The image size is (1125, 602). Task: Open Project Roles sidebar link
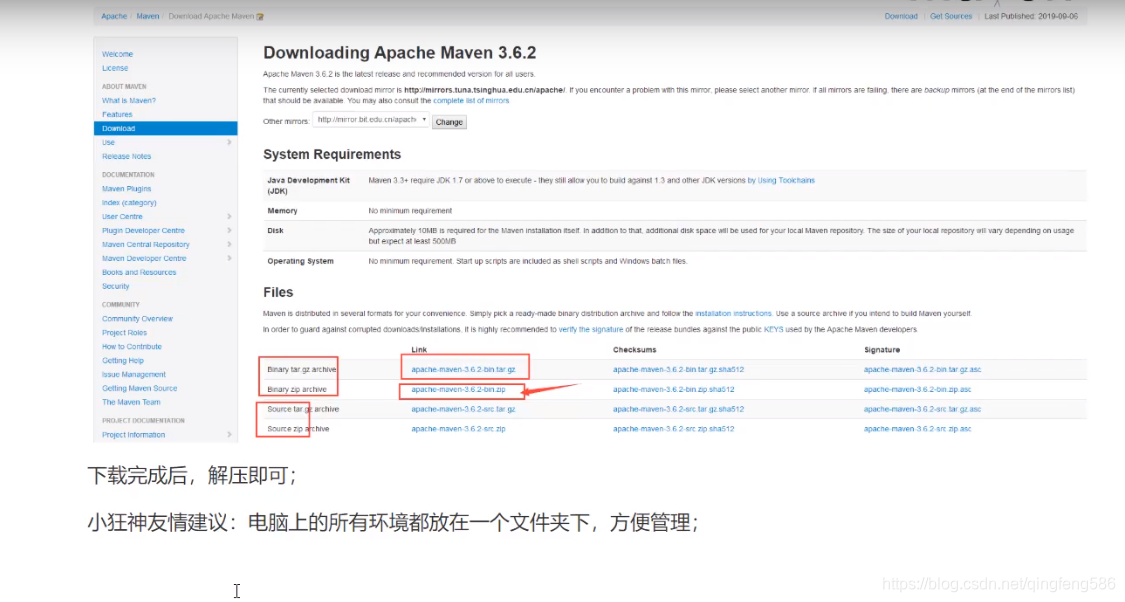124,333
